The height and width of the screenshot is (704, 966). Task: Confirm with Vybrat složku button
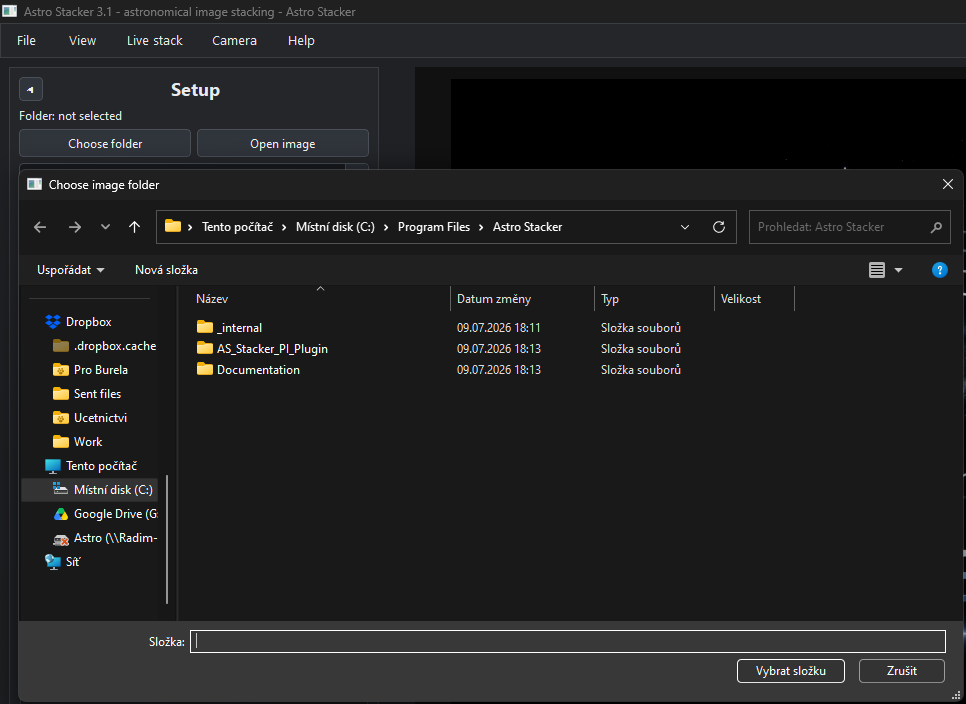point(790,671)
